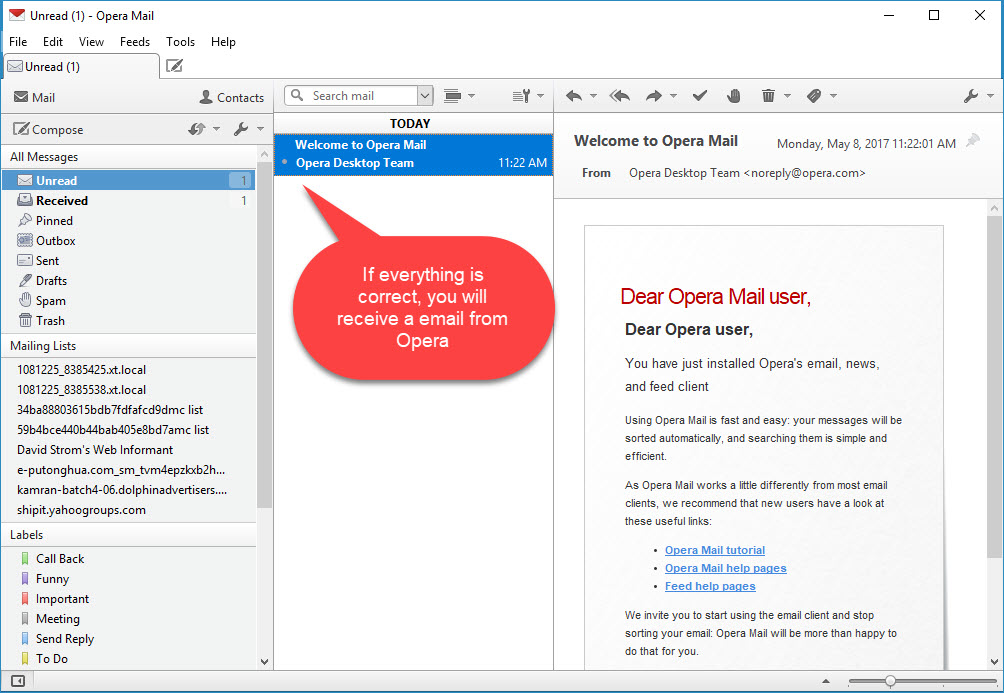Open the message pane wrench settings icon
Image resolution: width=1004 pixels, height=693 pixels.
(x=971, y=96)
